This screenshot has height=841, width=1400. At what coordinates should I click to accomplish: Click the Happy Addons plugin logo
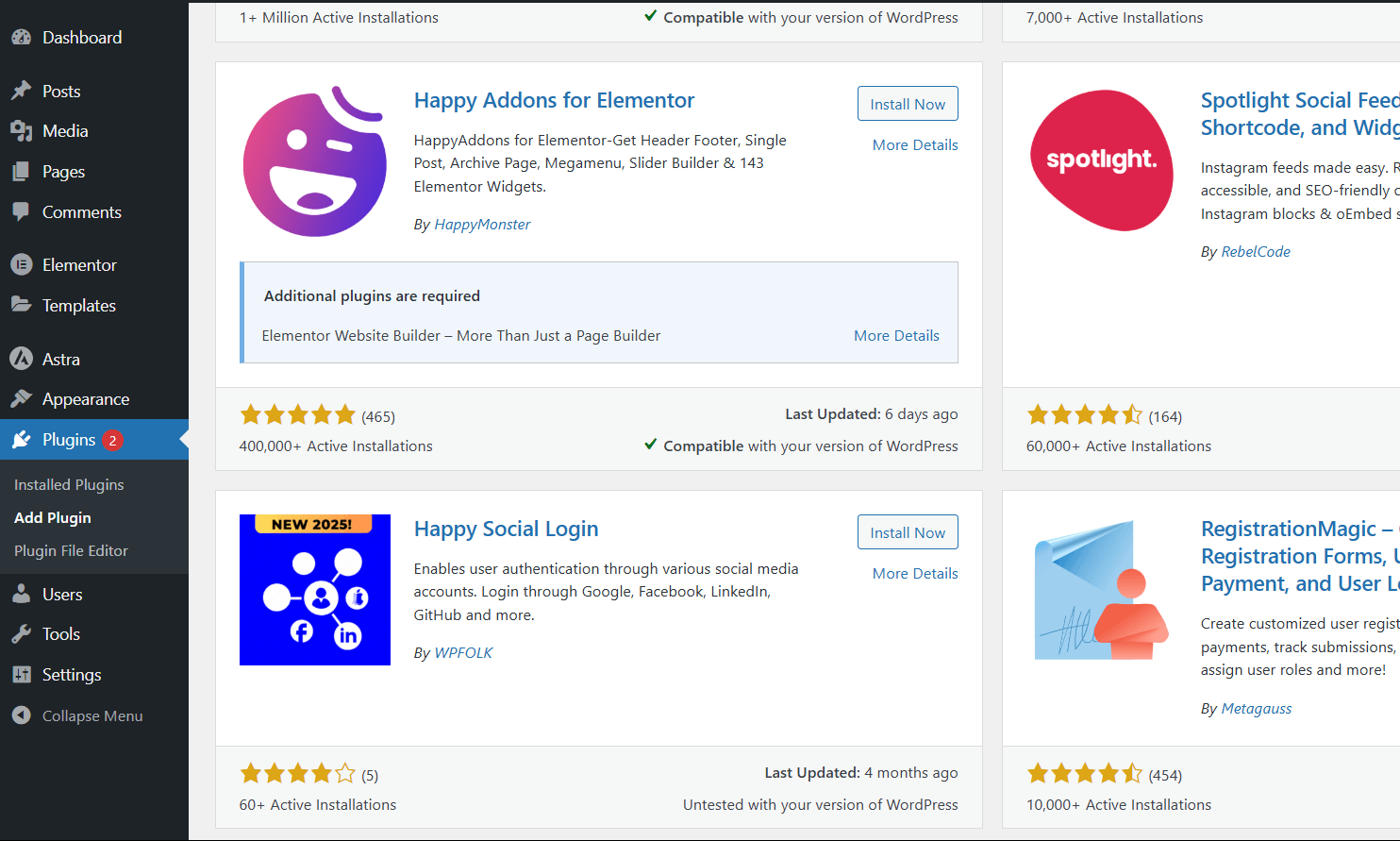(315, 161)
